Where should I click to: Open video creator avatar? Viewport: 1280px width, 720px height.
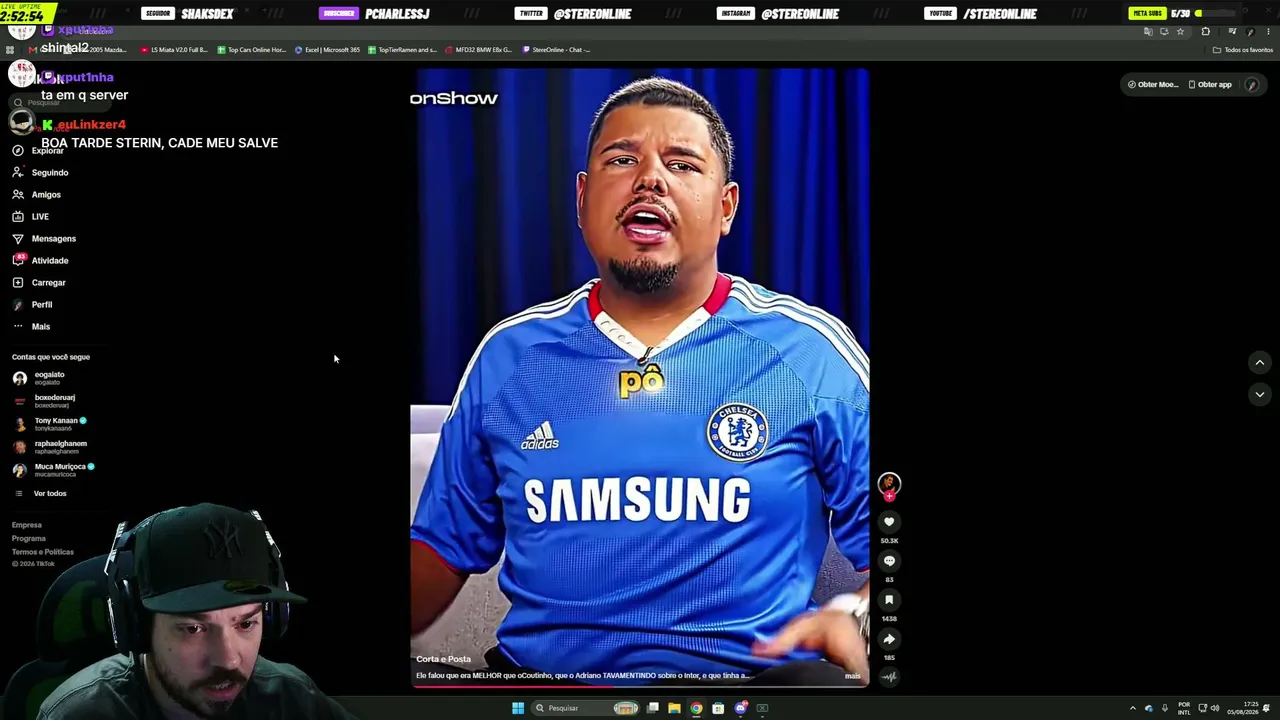tap(889, 485)
